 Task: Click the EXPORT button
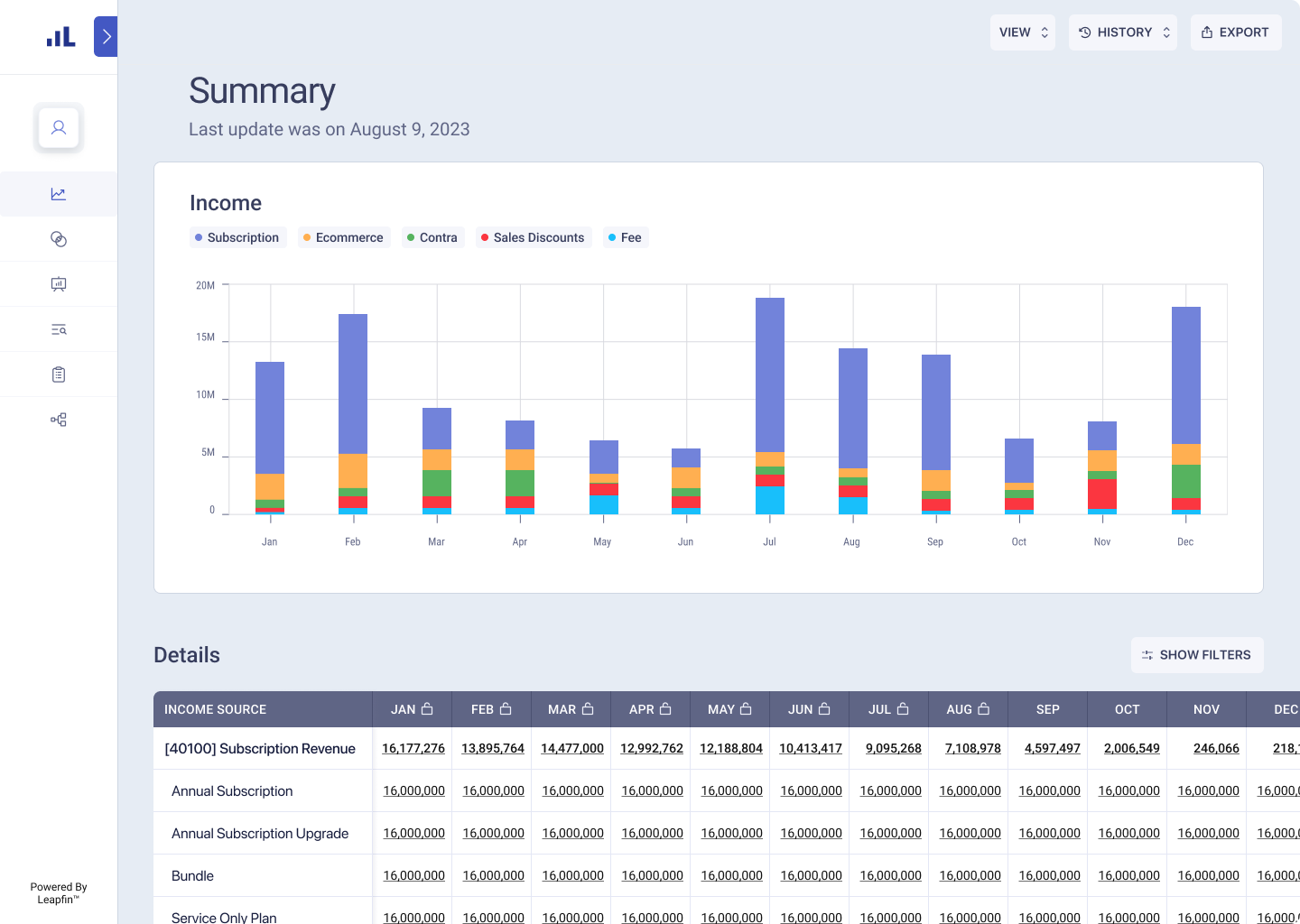click(x=1235, y=32)
